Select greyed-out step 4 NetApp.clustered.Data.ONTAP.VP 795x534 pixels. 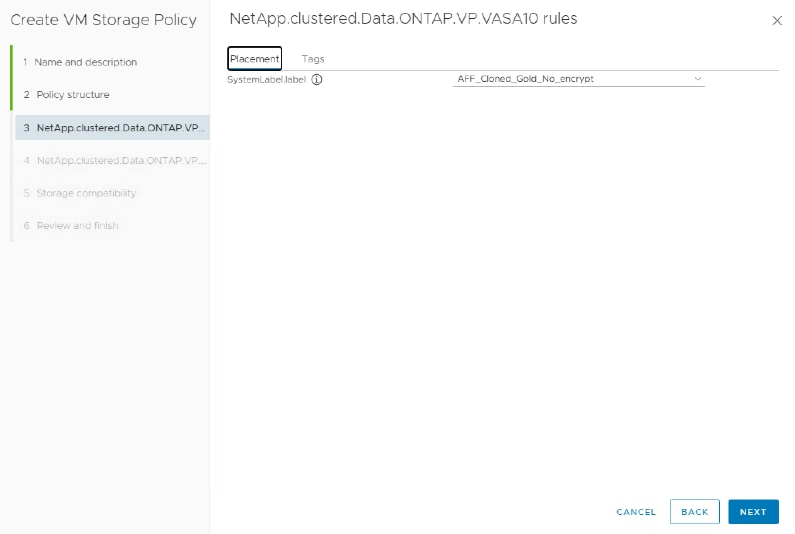[115, 161]
